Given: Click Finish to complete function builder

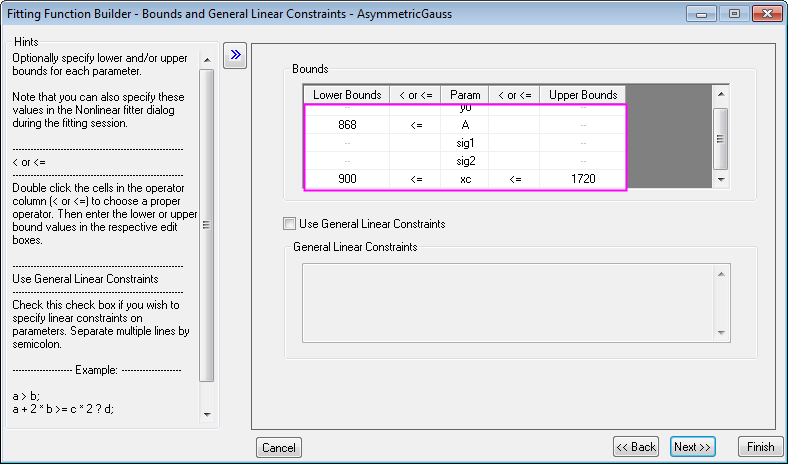Looking at the screenshot, I should click(x=760, y=447).
